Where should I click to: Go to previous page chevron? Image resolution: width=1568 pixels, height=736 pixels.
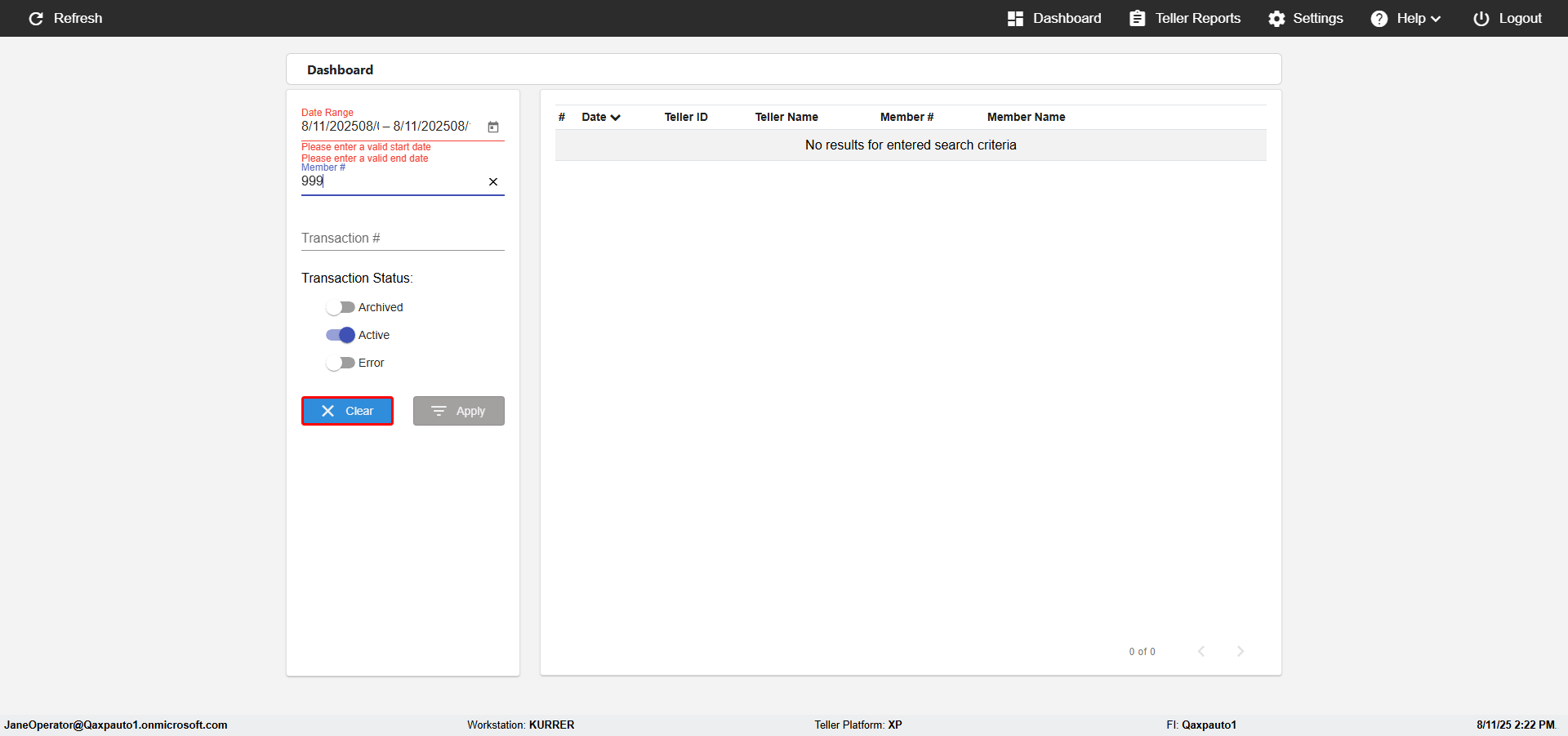coord(1201,651)
